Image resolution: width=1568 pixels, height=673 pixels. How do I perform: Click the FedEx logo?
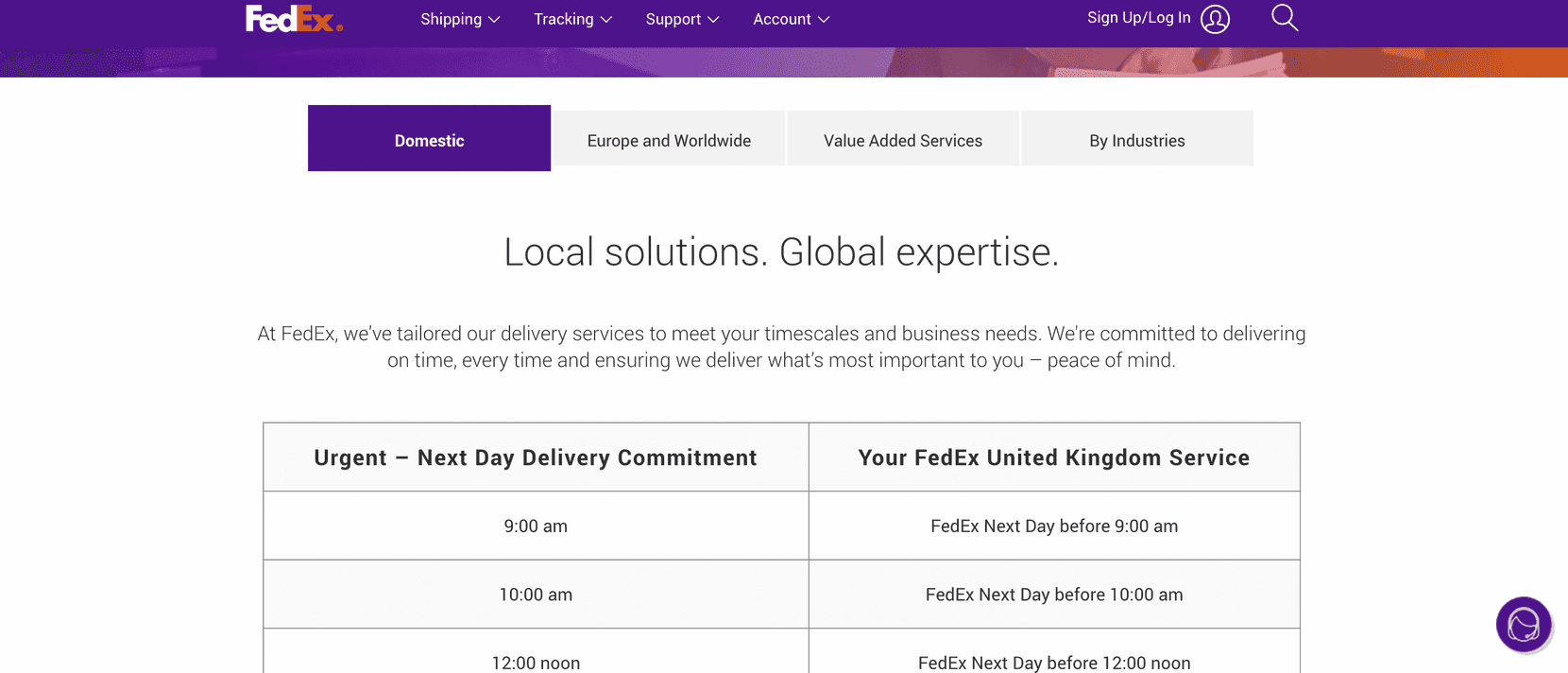tap(293, 19)
